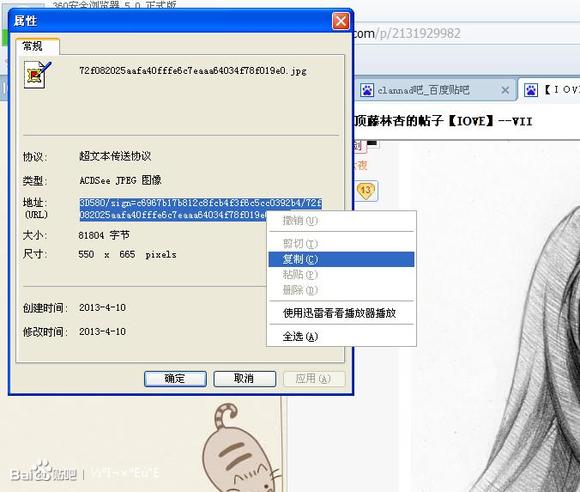The height and width of the screenshot is (492, 580).
Task: Click the ACDSee JPEG 图像 type value
Action: pos(120,181)
